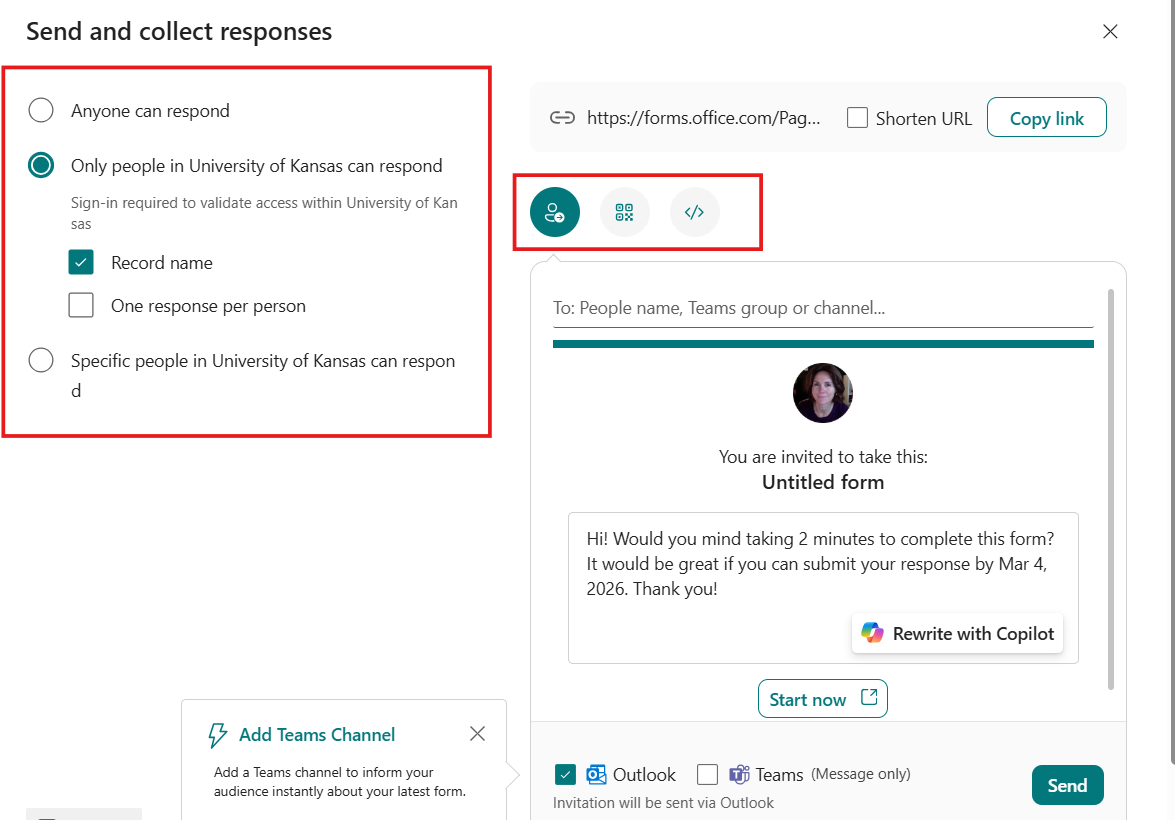Screen dimensions: 1175x820
Task: Open the QR code sharing option
Action: pyautogui.click(x=624, y=212)
